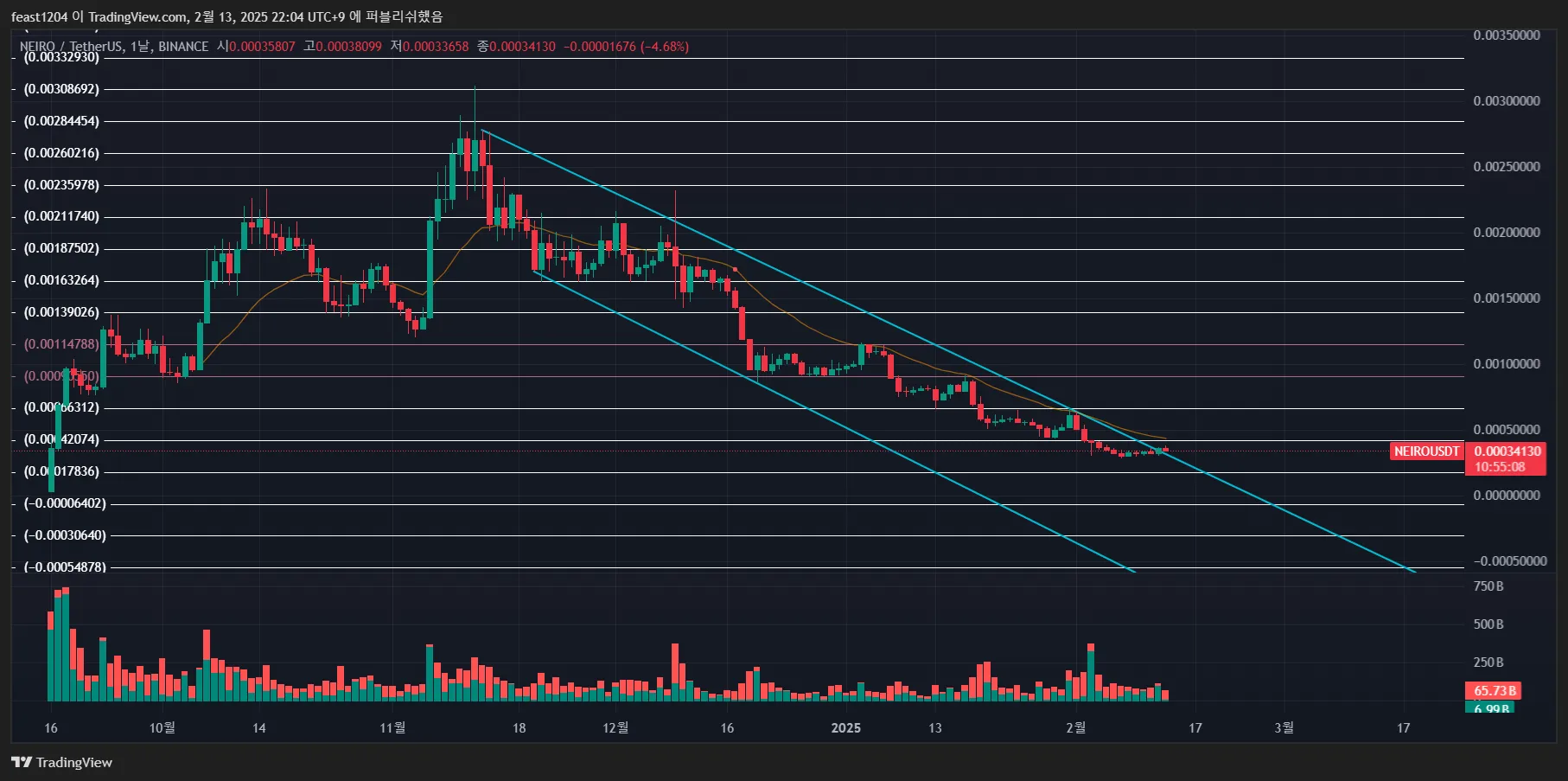Screen dimensions: 1568x781
Task: Click the level label (-0.00054878)
Action: tap(65, 567)
